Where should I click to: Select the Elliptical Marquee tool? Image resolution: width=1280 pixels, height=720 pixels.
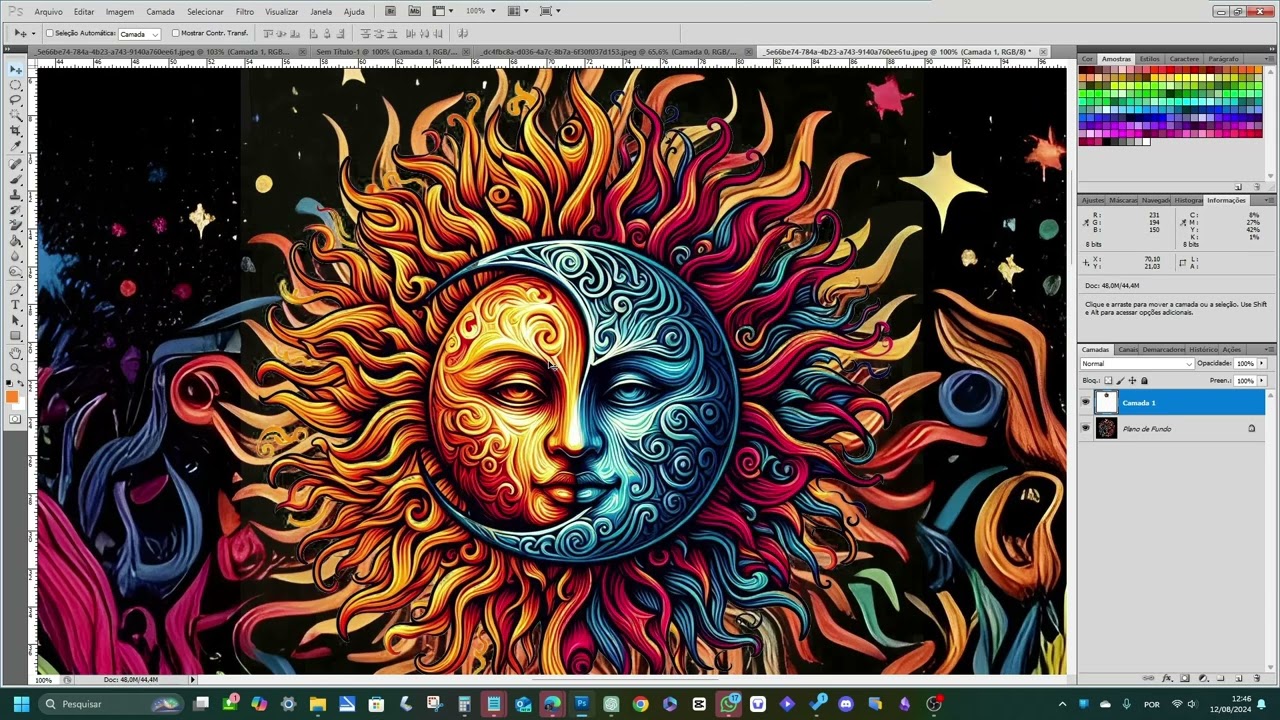[16, 85]
